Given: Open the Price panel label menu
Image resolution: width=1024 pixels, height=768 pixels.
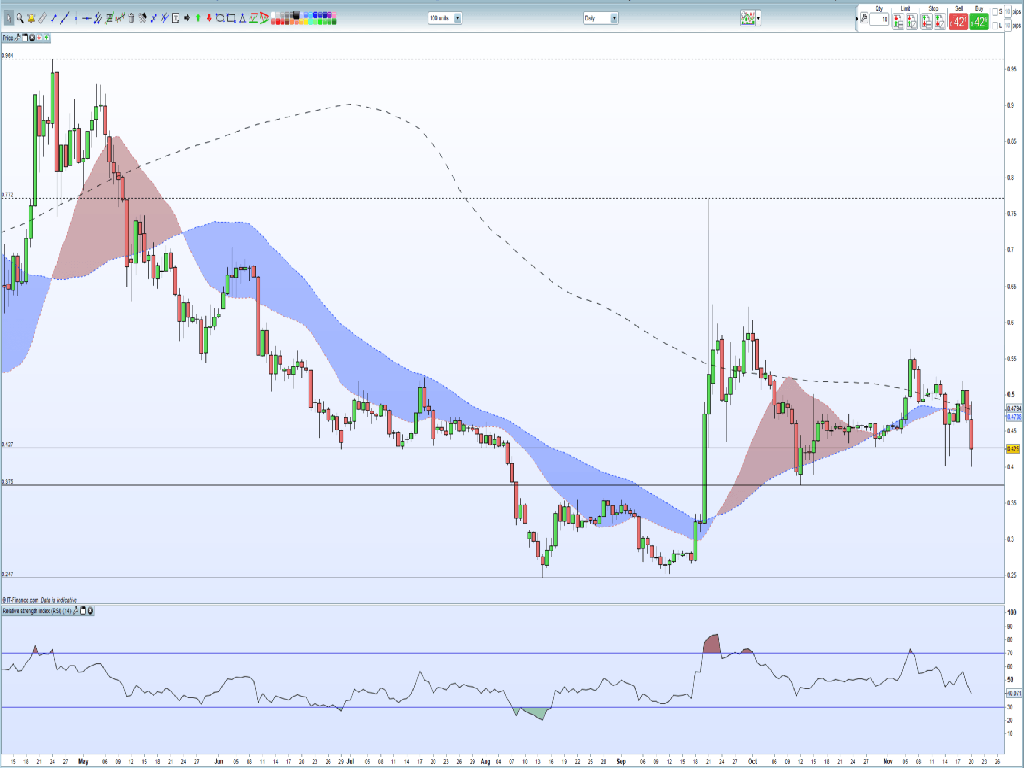Looking at the screenshot, I should pyautogui.click(x=9, y=37).
